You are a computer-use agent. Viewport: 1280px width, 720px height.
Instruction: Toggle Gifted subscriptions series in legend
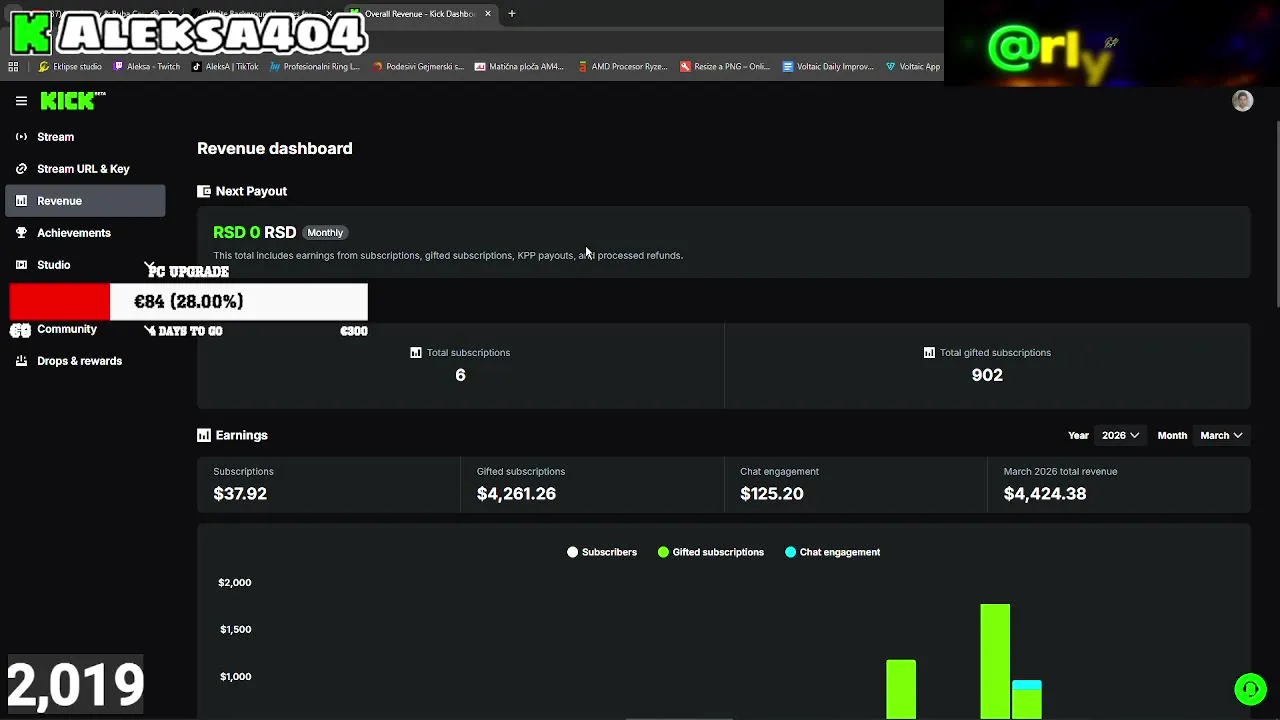pos(711,552)
